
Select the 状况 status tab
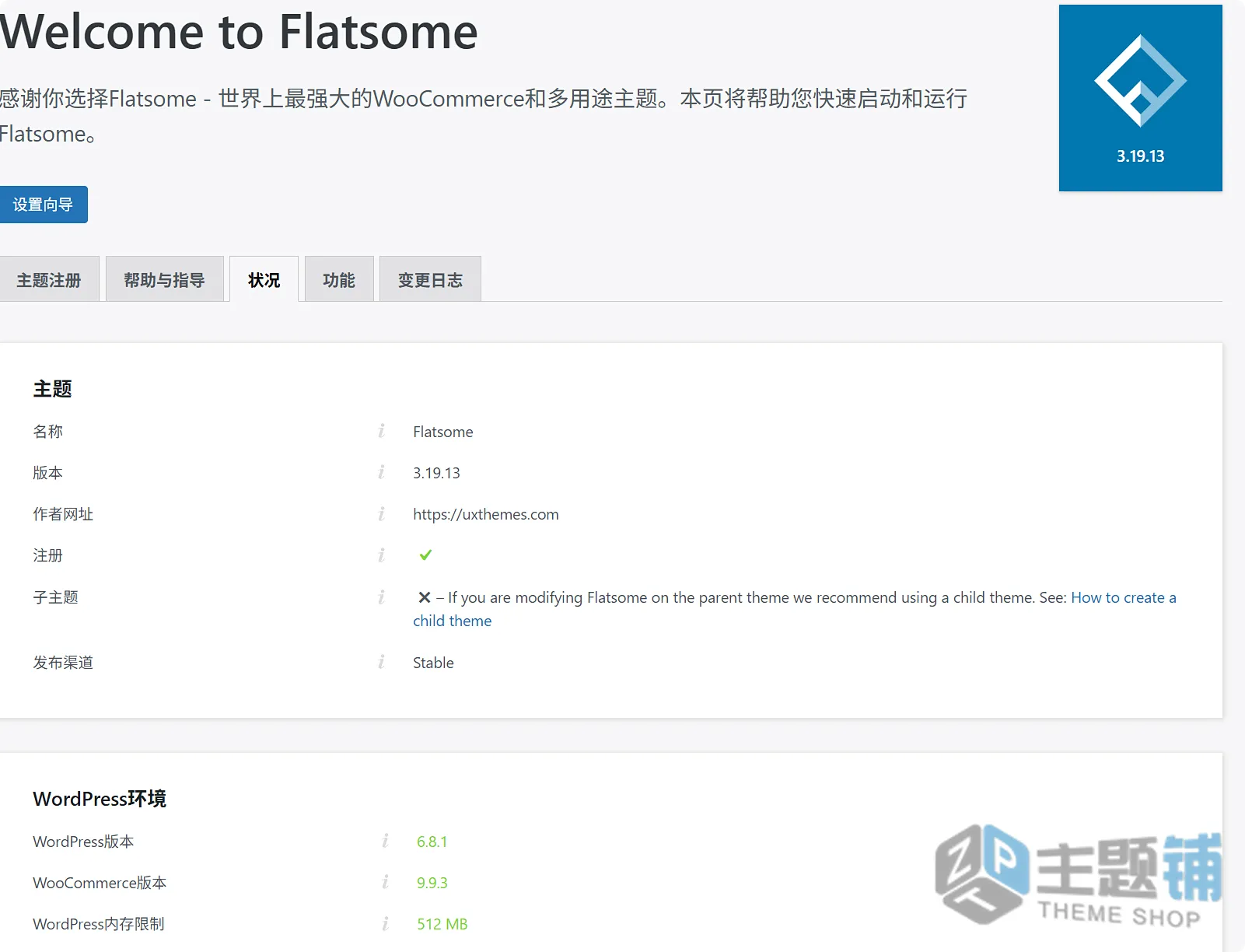[x=264, y=279]
